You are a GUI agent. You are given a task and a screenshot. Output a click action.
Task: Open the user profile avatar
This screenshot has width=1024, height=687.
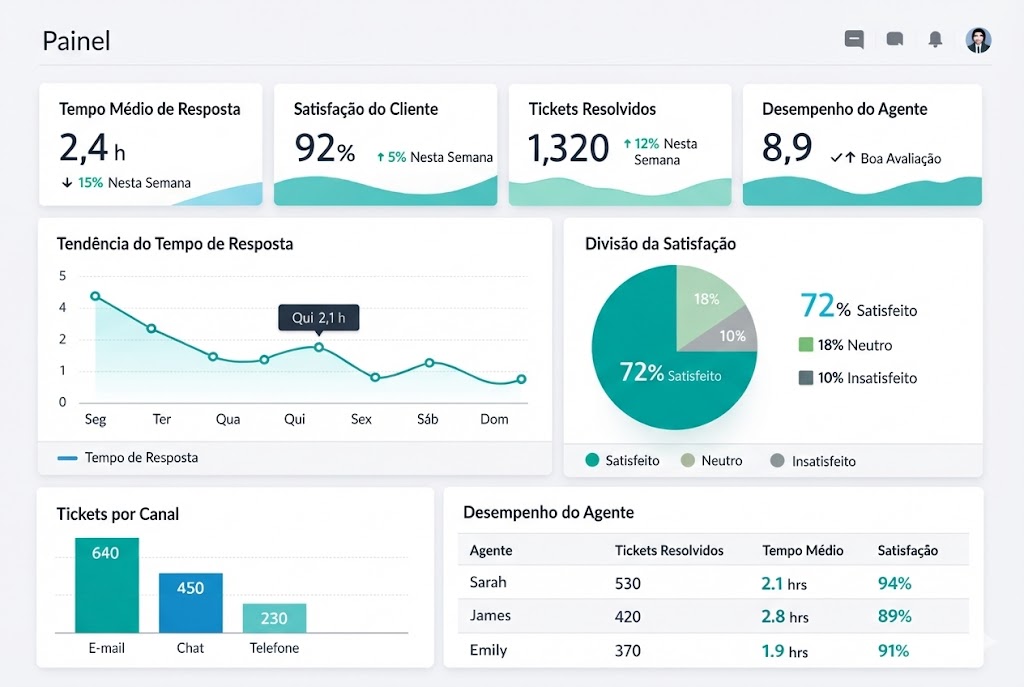[x=978, y=40]
